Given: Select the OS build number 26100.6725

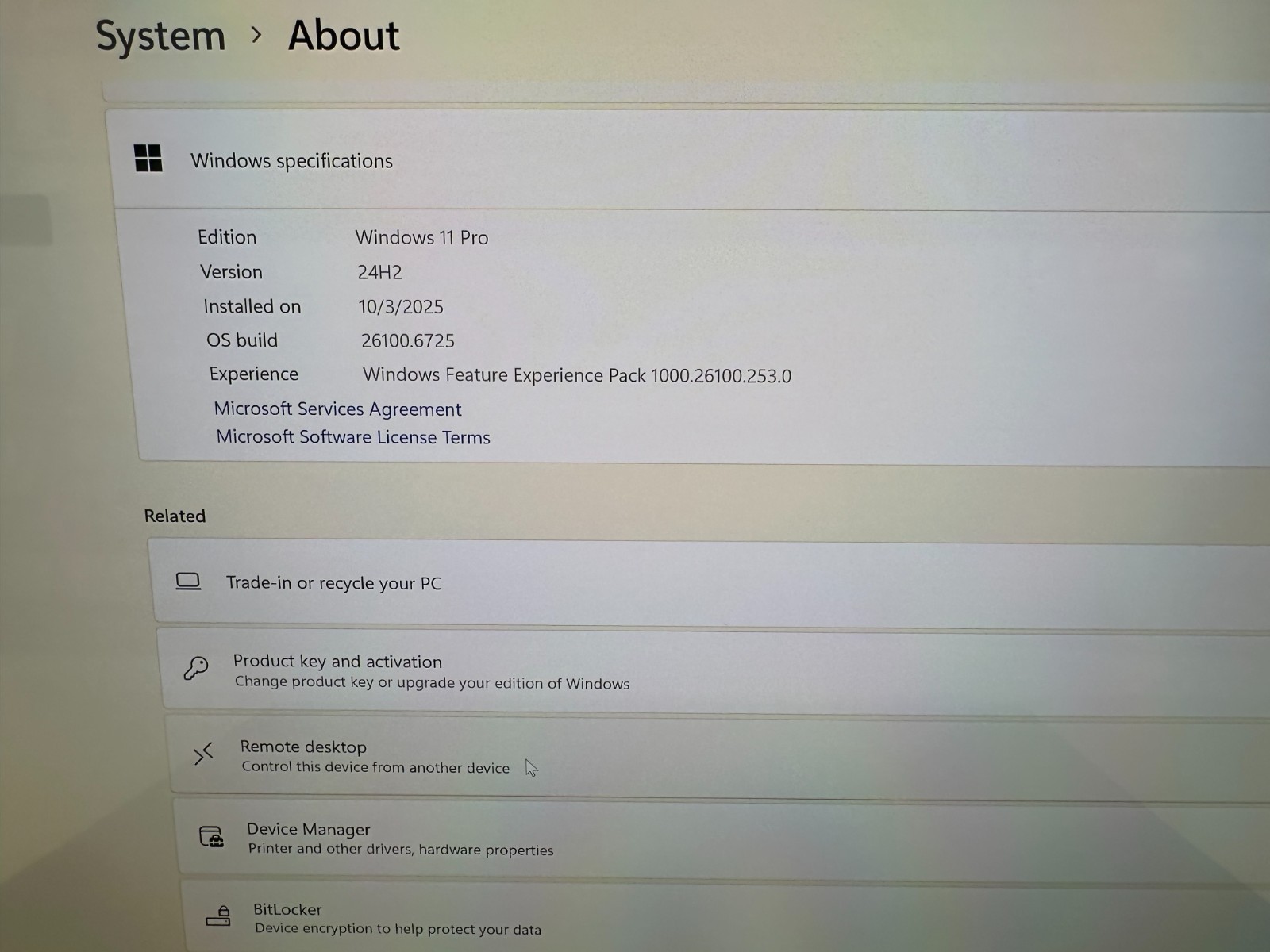Looking at the screenshot, I should [x=408, y=341].
